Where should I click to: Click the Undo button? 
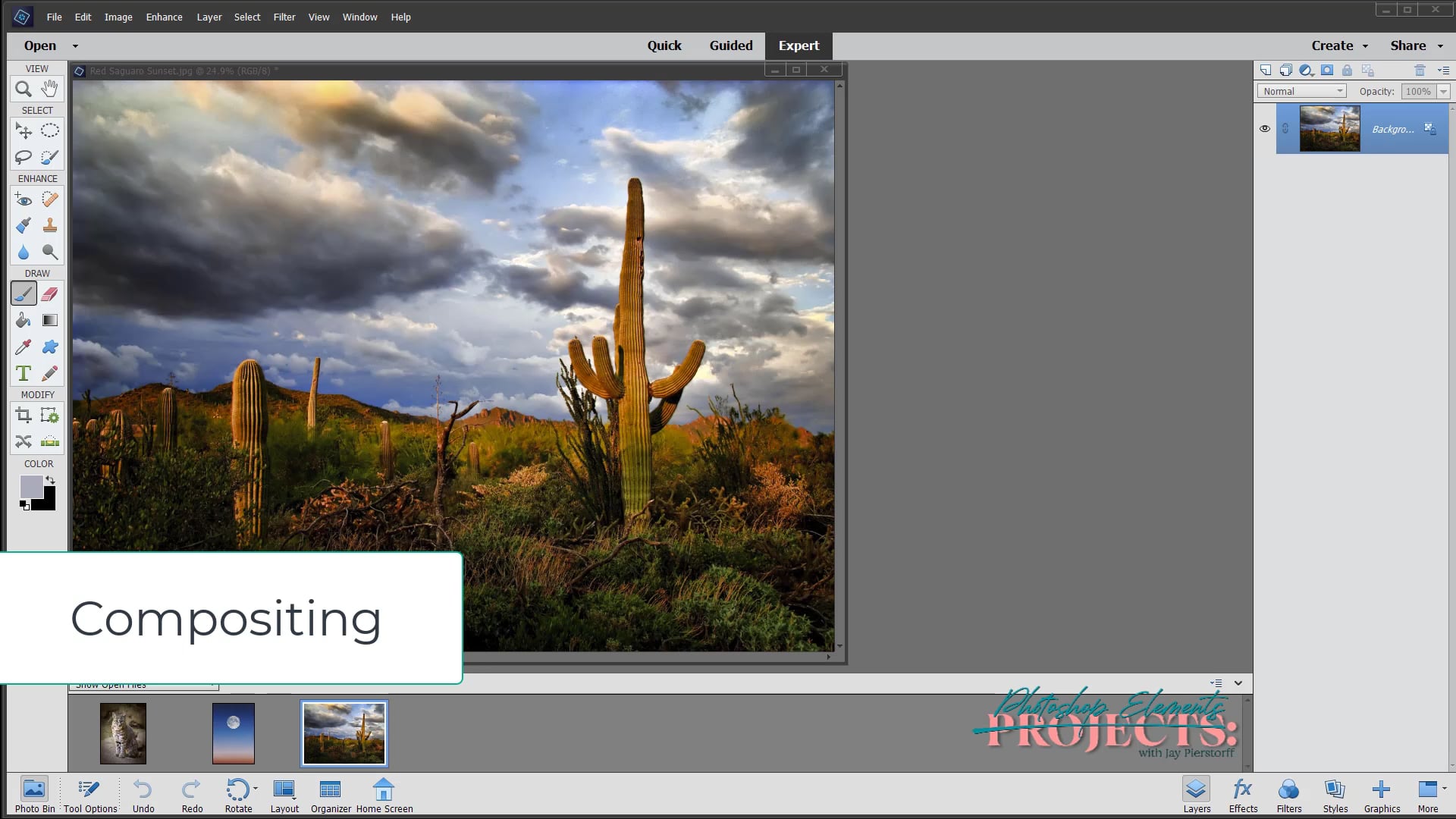(x=143, y=795)
